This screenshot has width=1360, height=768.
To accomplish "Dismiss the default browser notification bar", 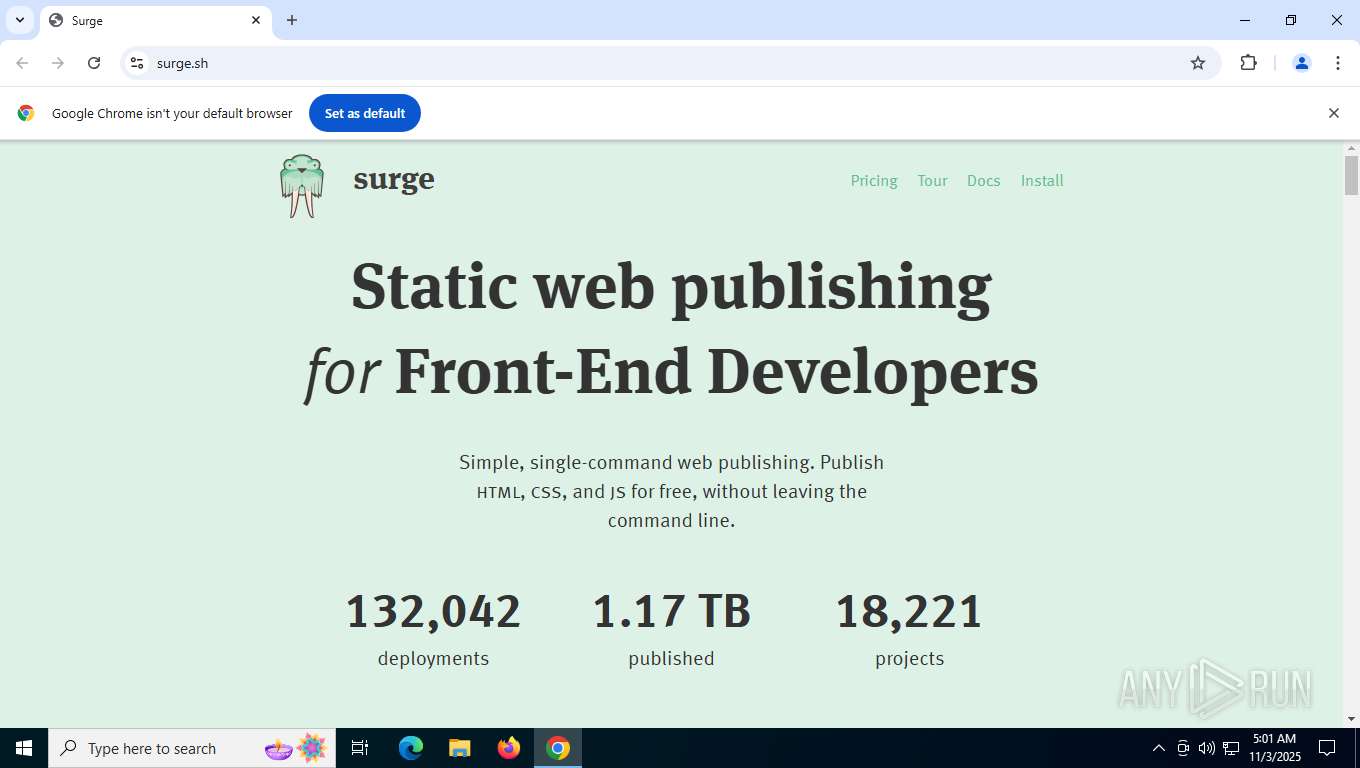I will tap(1333, 113).
